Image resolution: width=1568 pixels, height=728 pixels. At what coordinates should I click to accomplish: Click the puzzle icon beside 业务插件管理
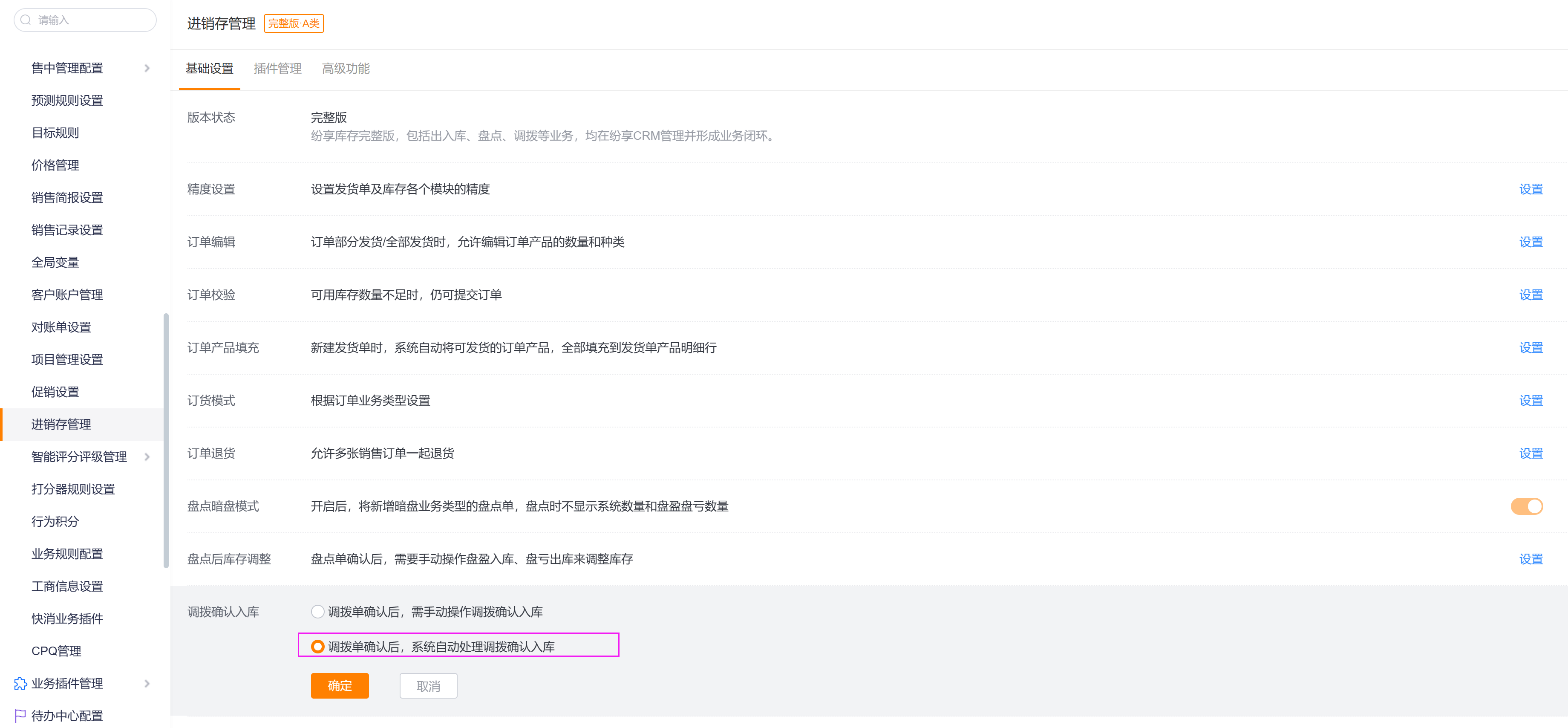point(20,683)
